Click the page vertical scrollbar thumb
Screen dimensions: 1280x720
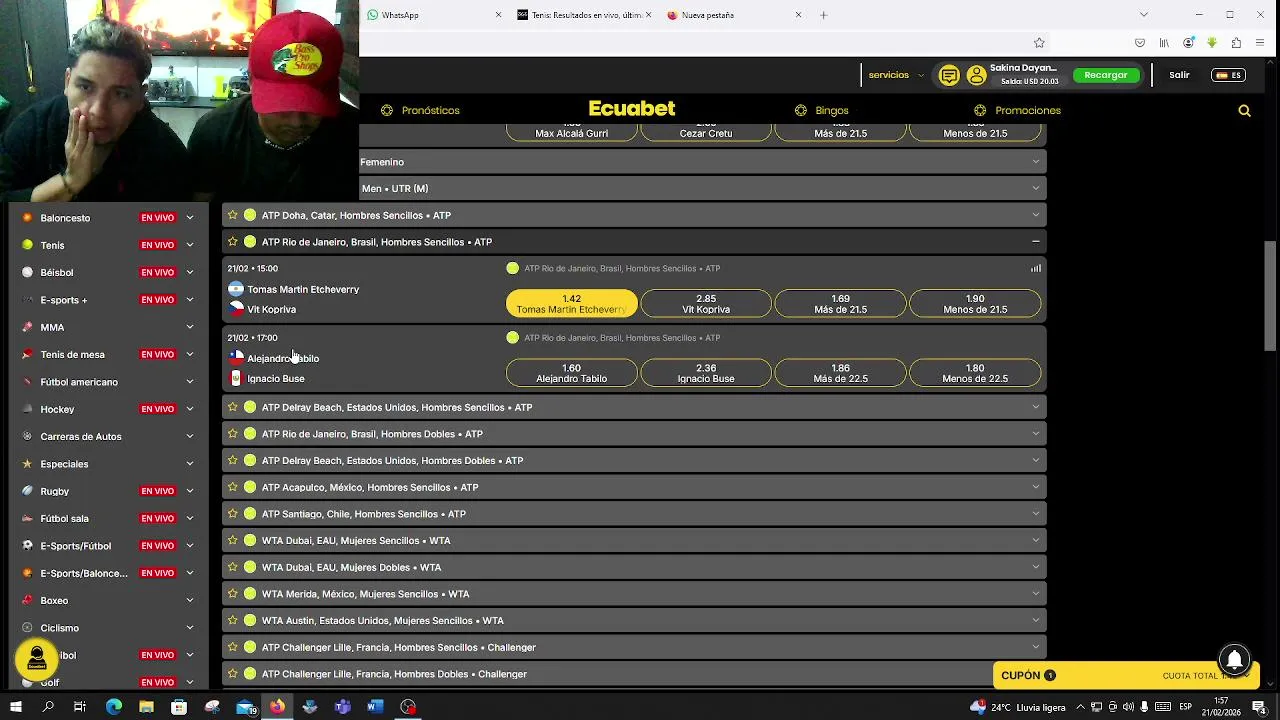pyautogui.click(x=1270, y=296)
